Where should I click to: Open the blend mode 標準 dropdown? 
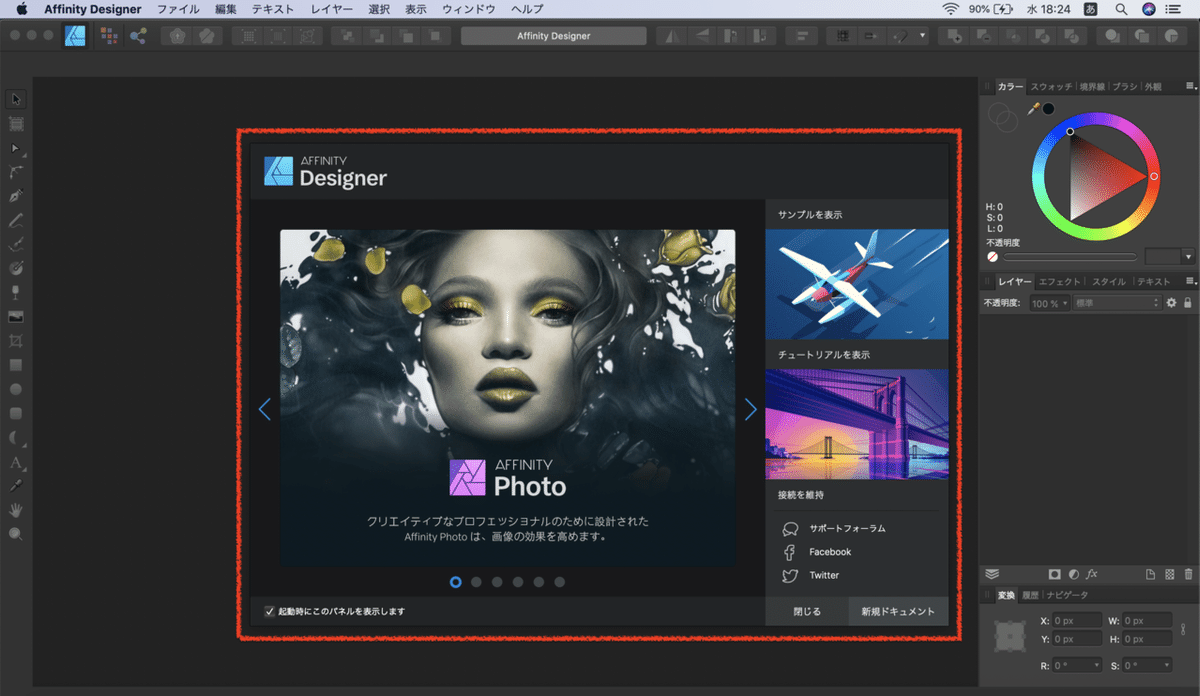tap(1117, 303)
